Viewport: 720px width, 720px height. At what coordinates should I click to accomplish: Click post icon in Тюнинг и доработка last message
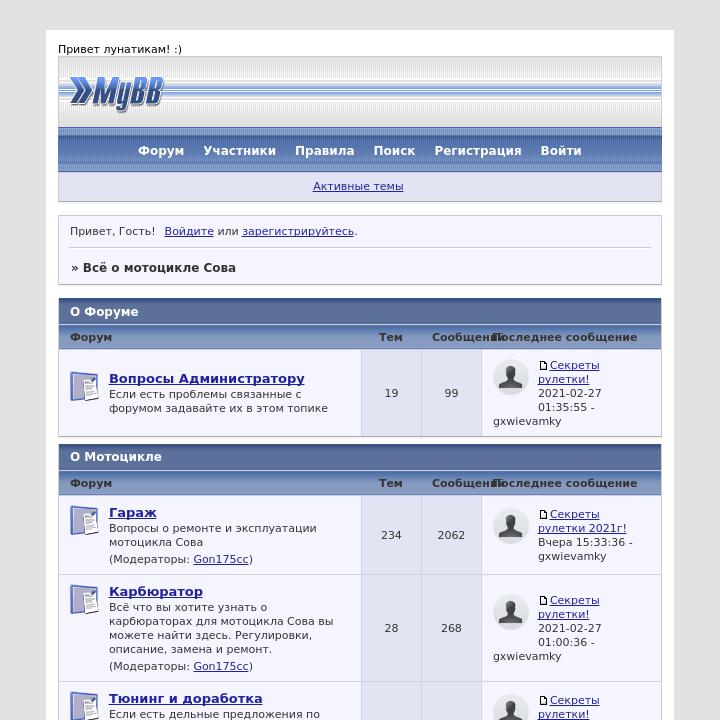pyautogui.click(x=543, y=701)
